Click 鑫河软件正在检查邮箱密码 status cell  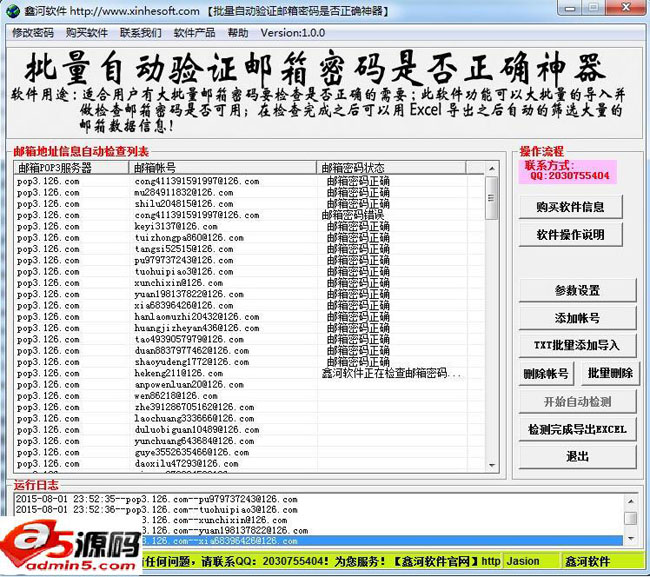pyautogui.click(x=391, y=373)
